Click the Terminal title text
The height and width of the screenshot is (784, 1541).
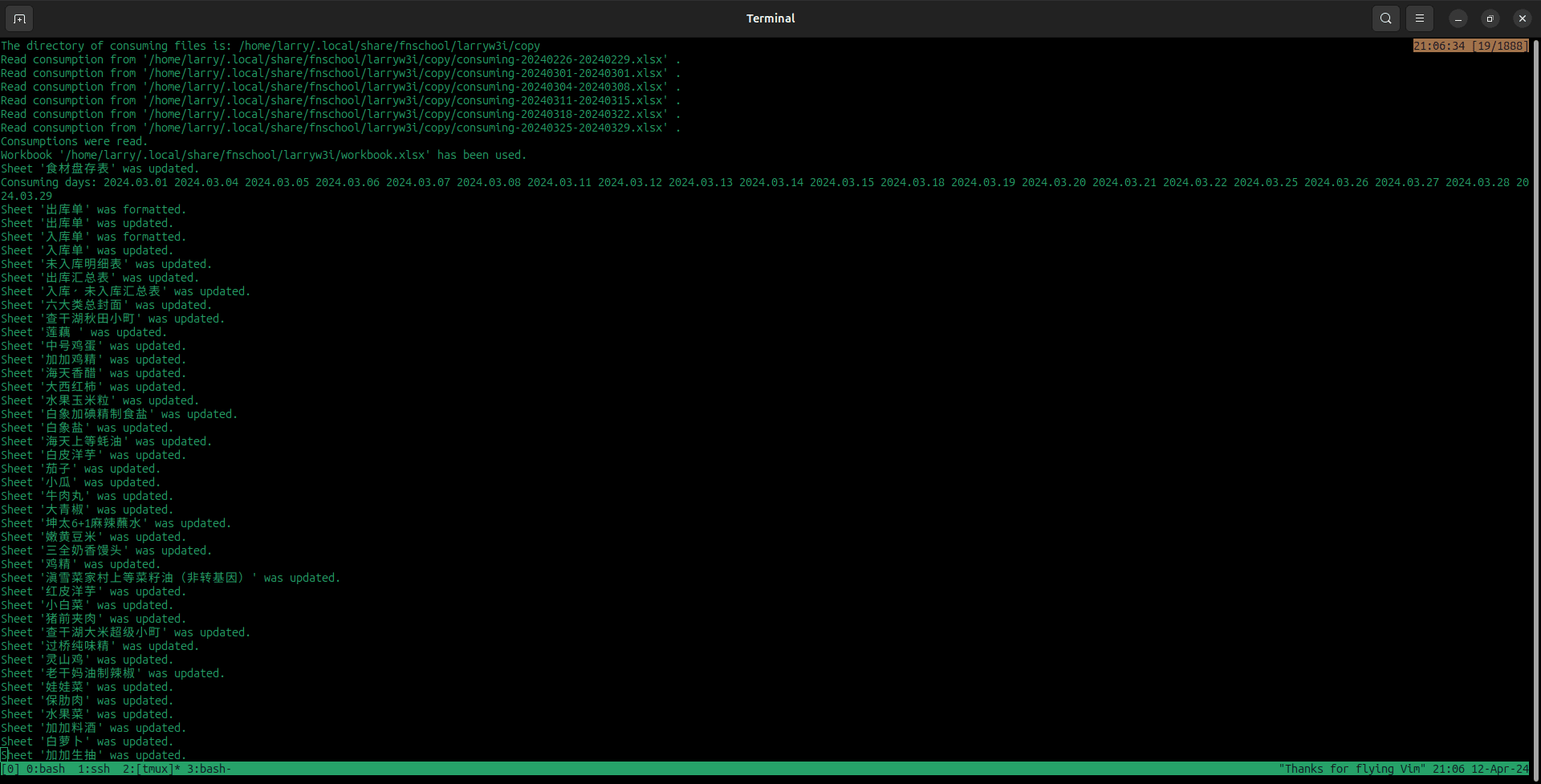[x=770, y=18]
